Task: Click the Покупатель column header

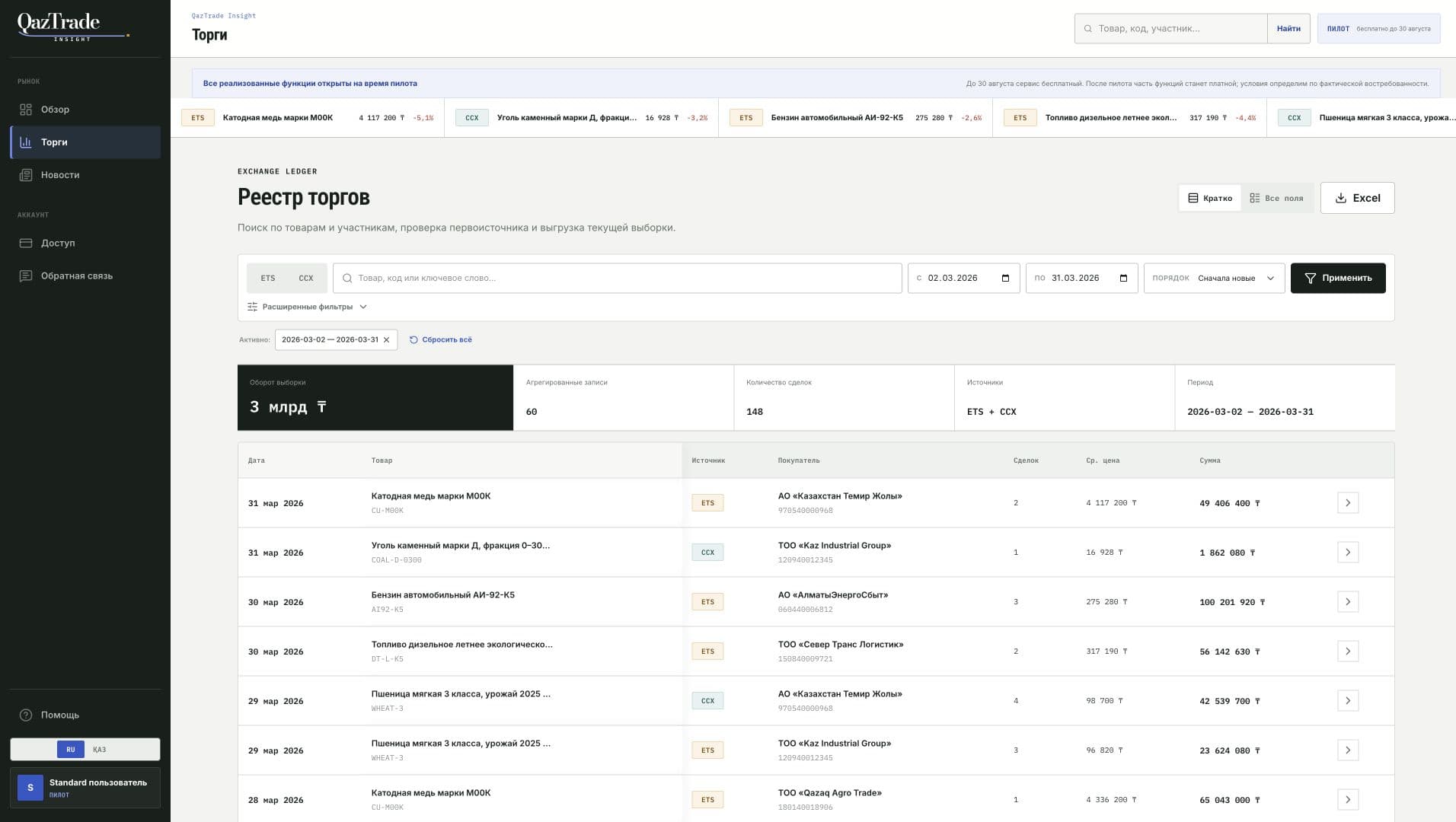Action: tap(799, 460)
